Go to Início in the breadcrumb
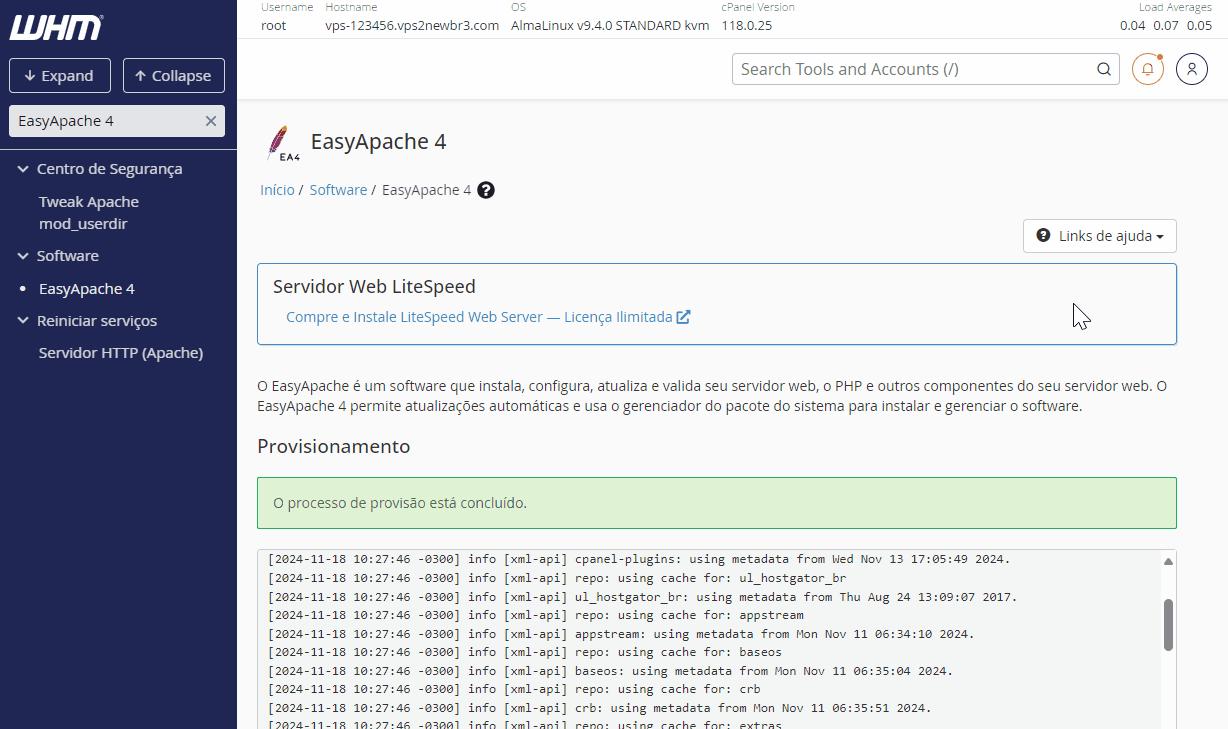This screenshot has height=729, width=1228. (x=277, y=190)
